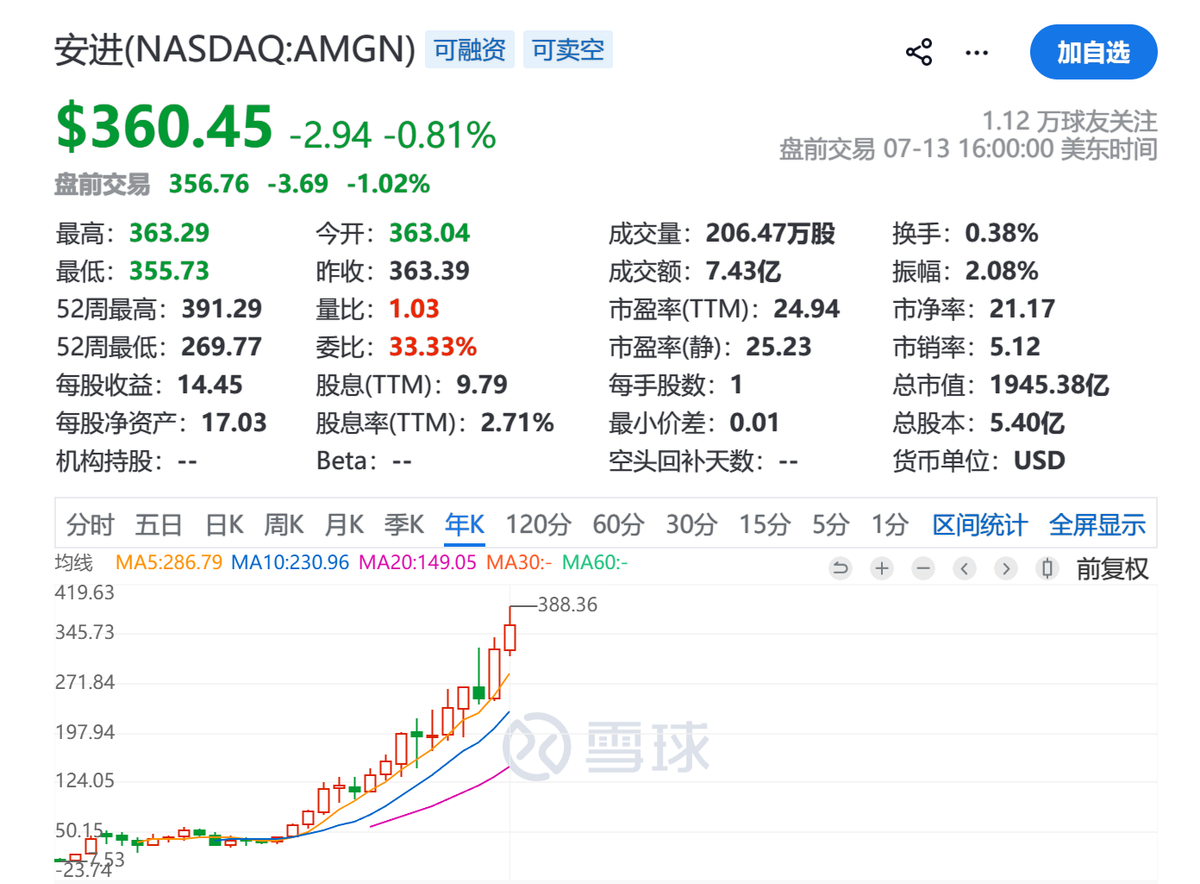Open the 前复权 adjustment dropdown
This screenshot has height=884, width=1200.
click(x=1112, y=569)
